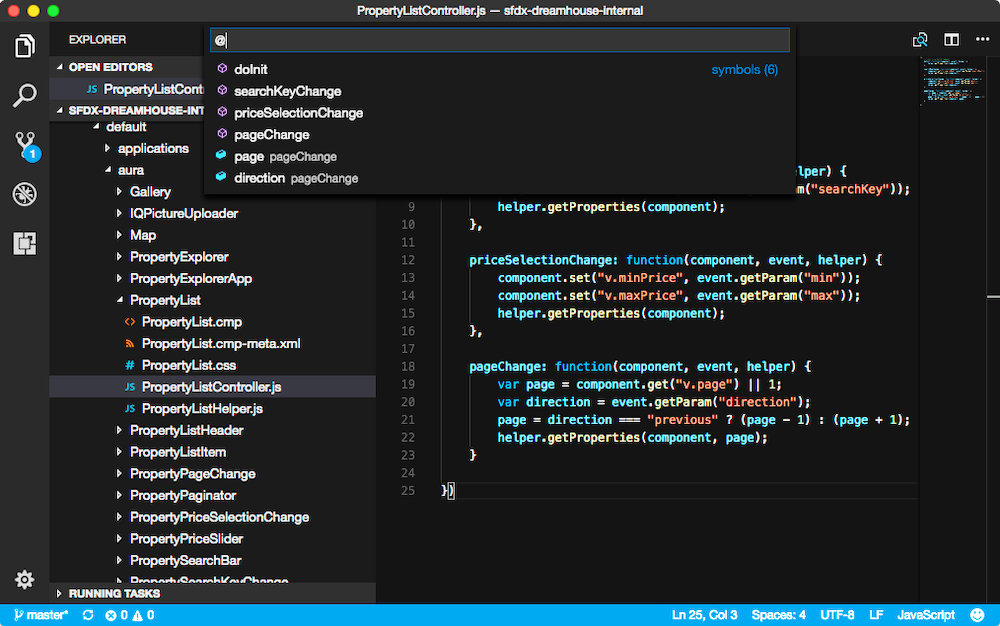Image resolution: width=1000 pixels, height=626 pixels.
Task: Click the master branch indicator
Action: tap(40, 615)
